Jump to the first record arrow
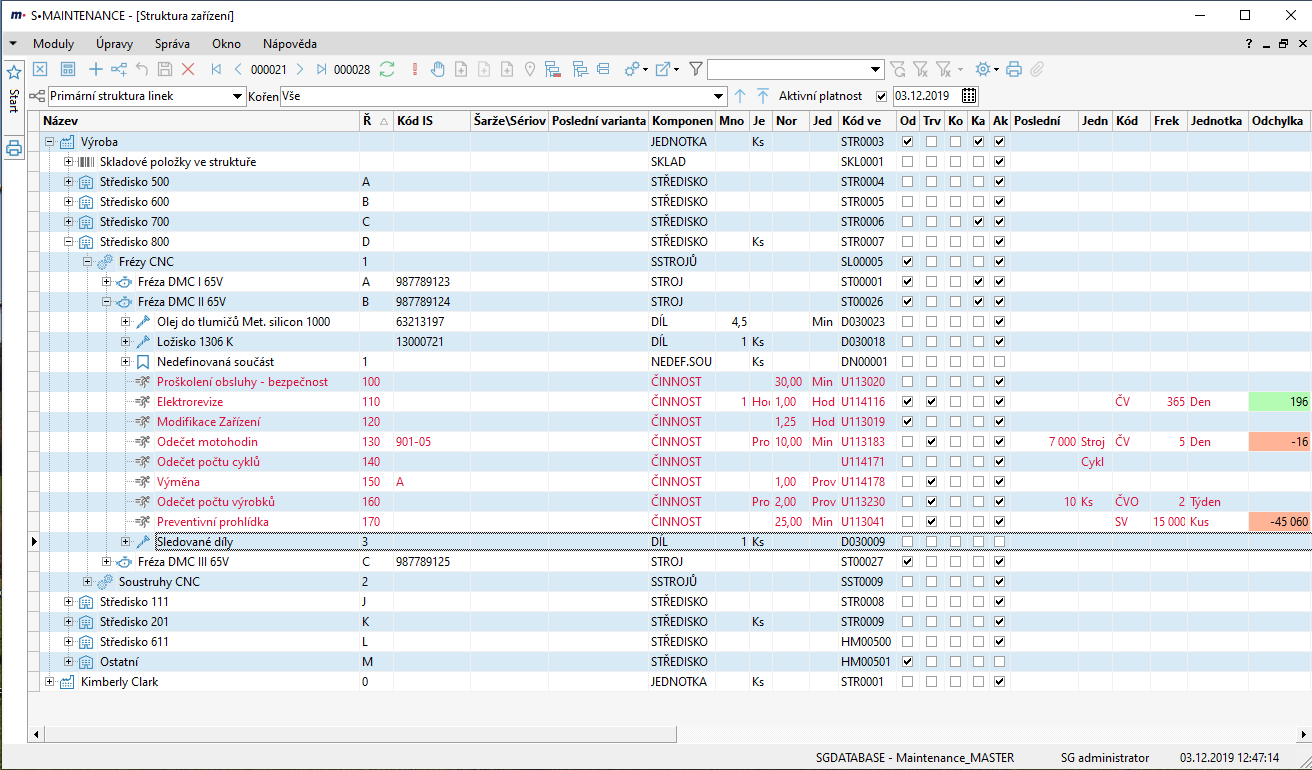The image size is (1312, 770). click(216, 69)
